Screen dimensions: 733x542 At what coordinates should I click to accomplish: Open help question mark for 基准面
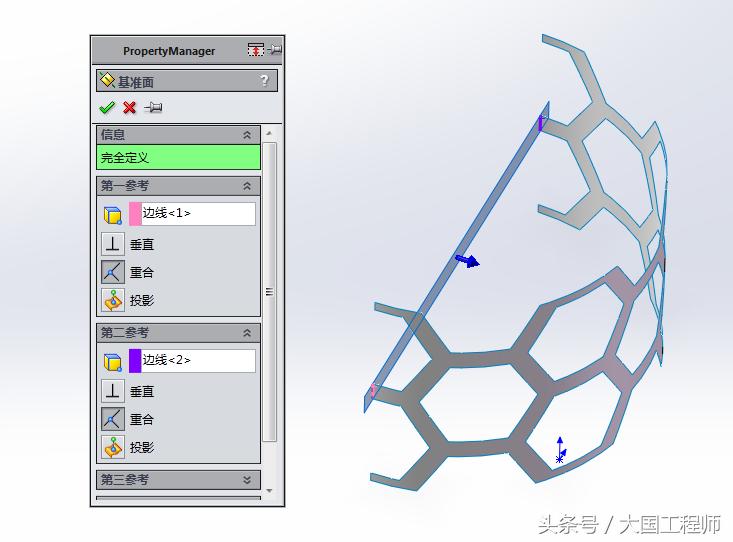265,81
